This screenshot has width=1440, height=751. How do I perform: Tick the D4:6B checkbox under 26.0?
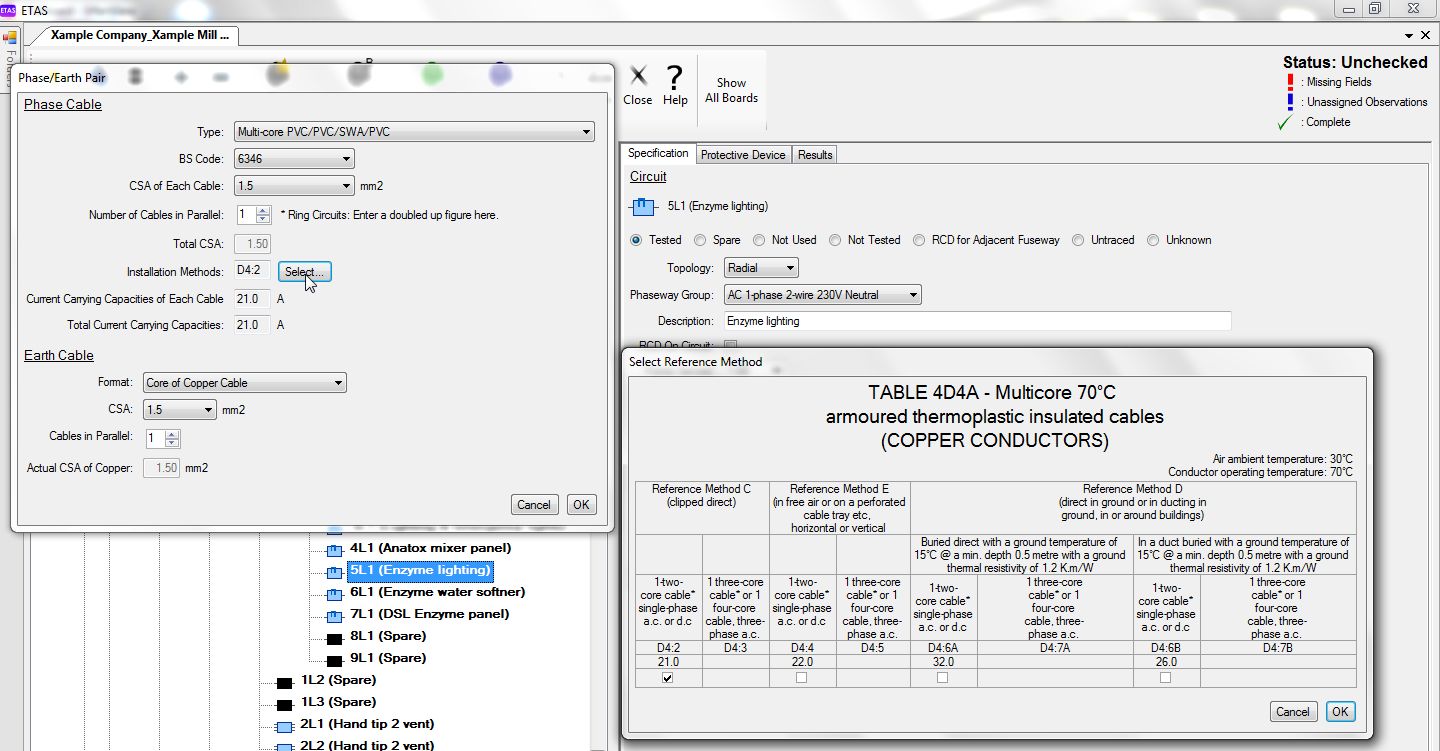click(1166, 678)
